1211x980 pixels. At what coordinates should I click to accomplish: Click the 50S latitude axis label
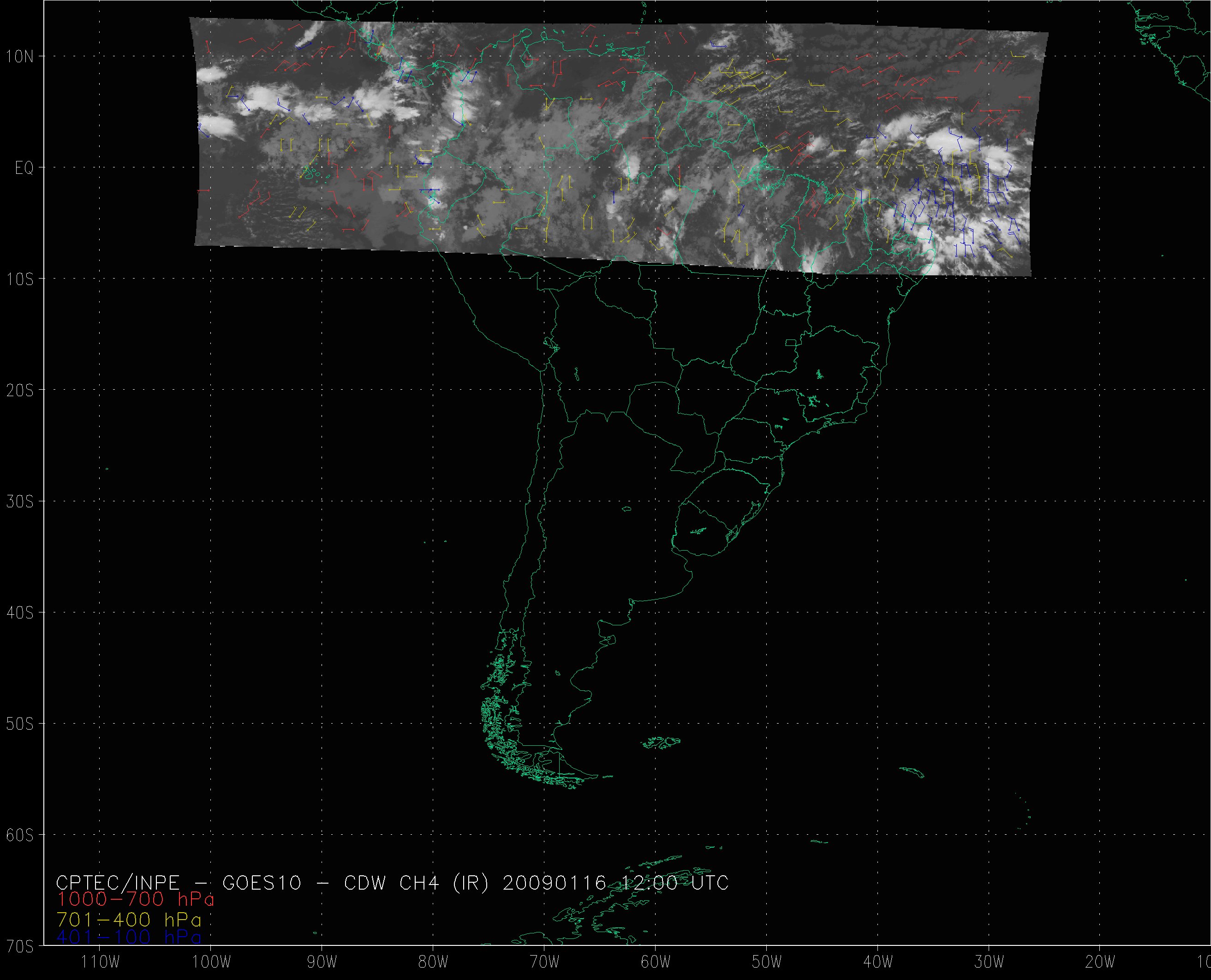coord(20,724)
